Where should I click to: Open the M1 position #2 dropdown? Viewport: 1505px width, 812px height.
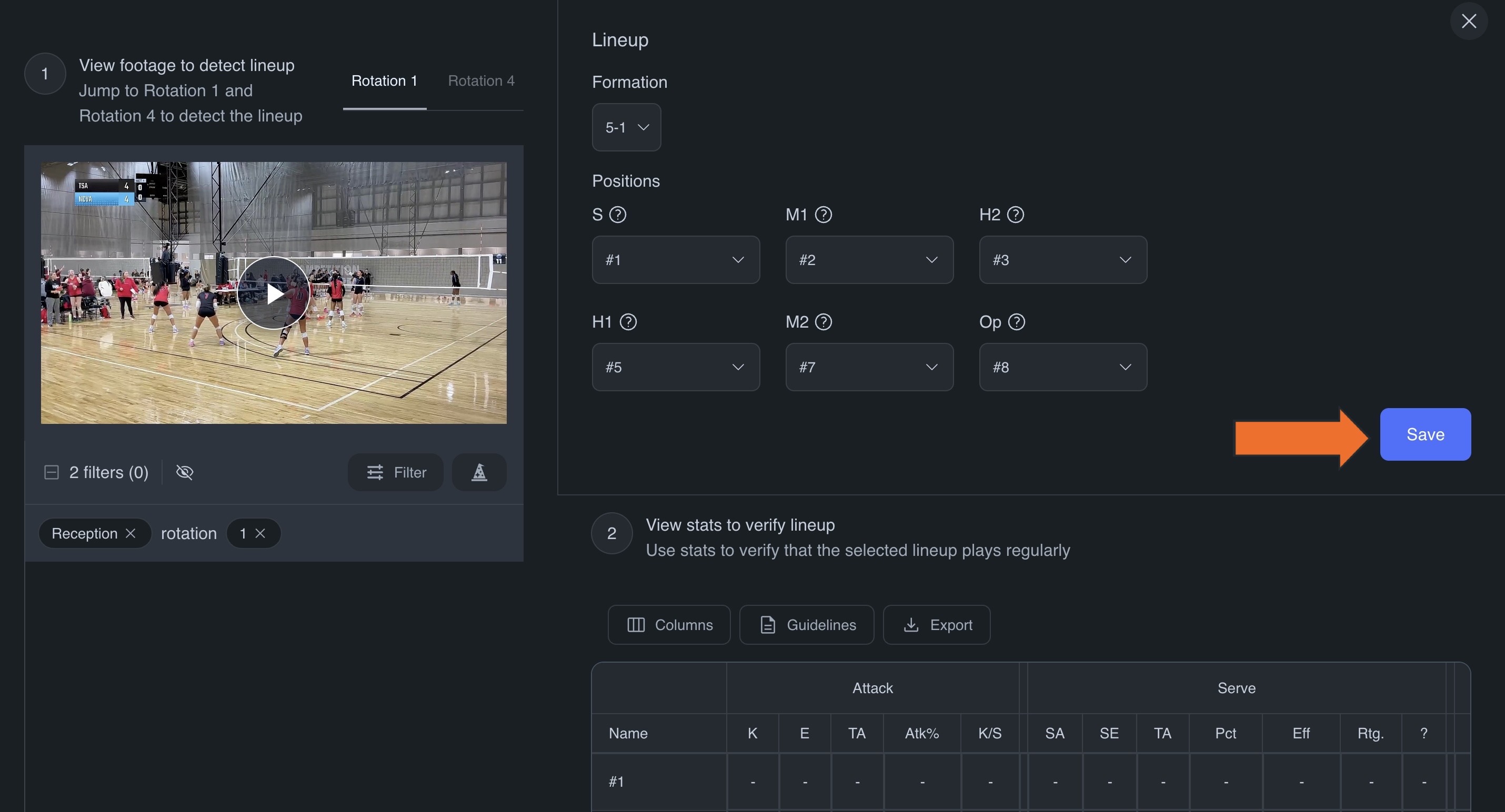pyautogui.click(x=869, y=260)
